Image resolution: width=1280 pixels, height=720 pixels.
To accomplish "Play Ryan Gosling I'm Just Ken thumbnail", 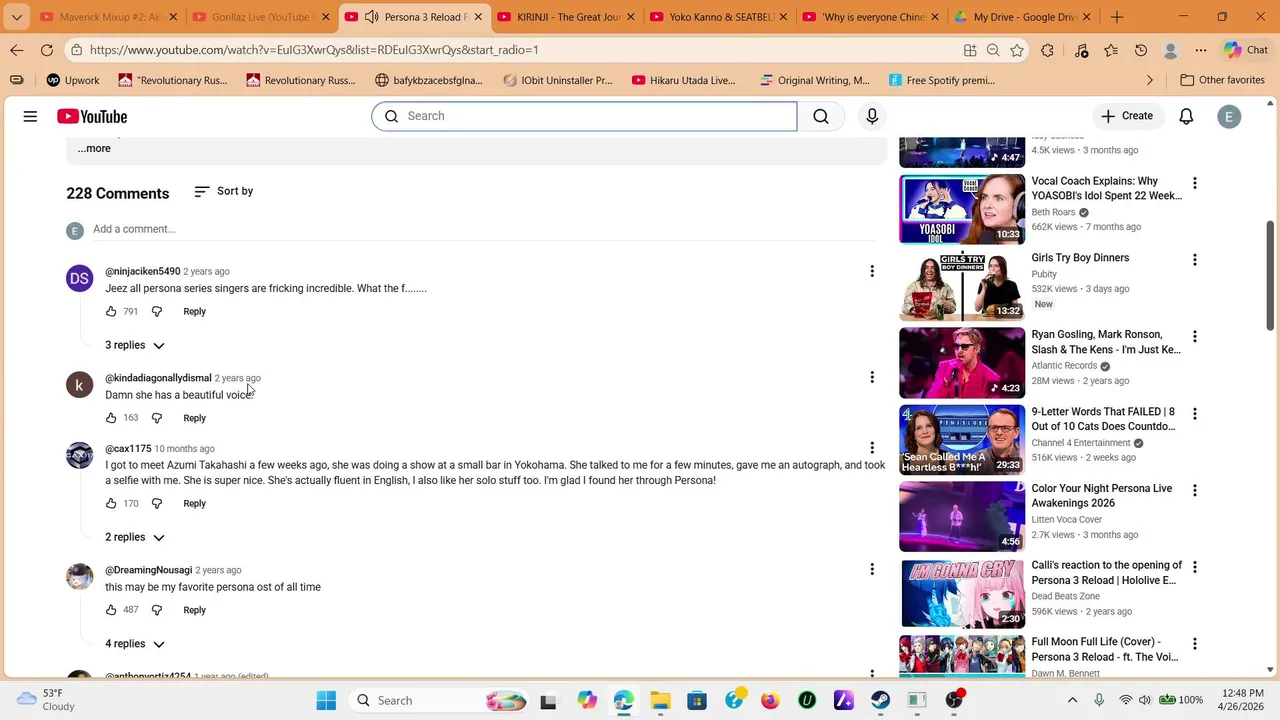I will (x=962, y=363).
